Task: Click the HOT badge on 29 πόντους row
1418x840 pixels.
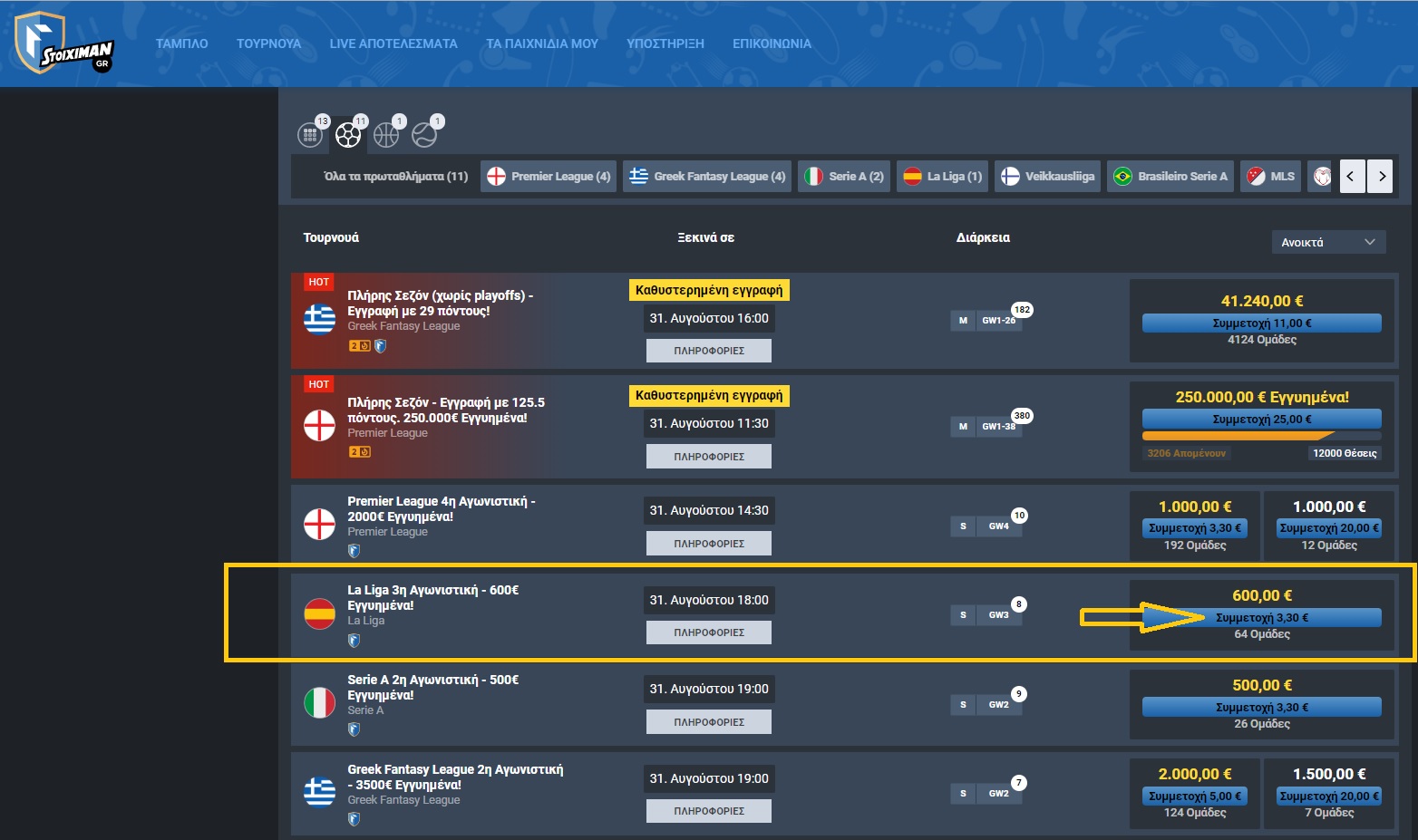Action: (x=319, y=282)
